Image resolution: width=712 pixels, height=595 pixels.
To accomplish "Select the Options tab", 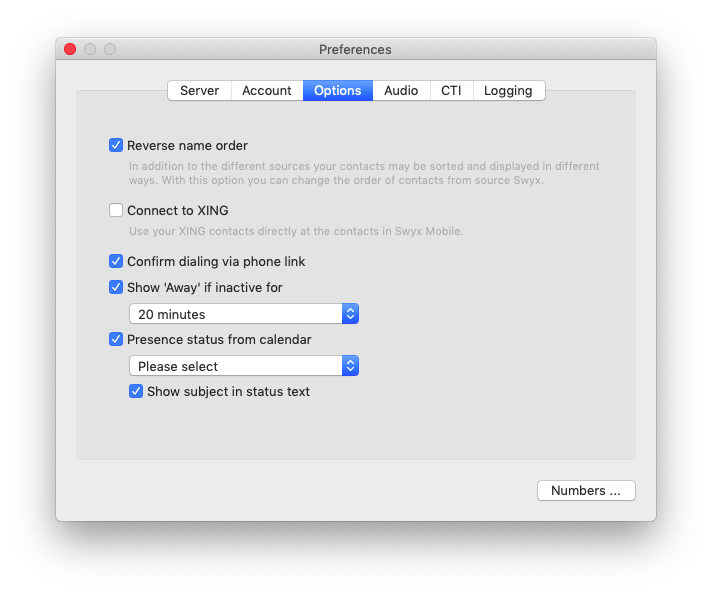I will point(337,91).
